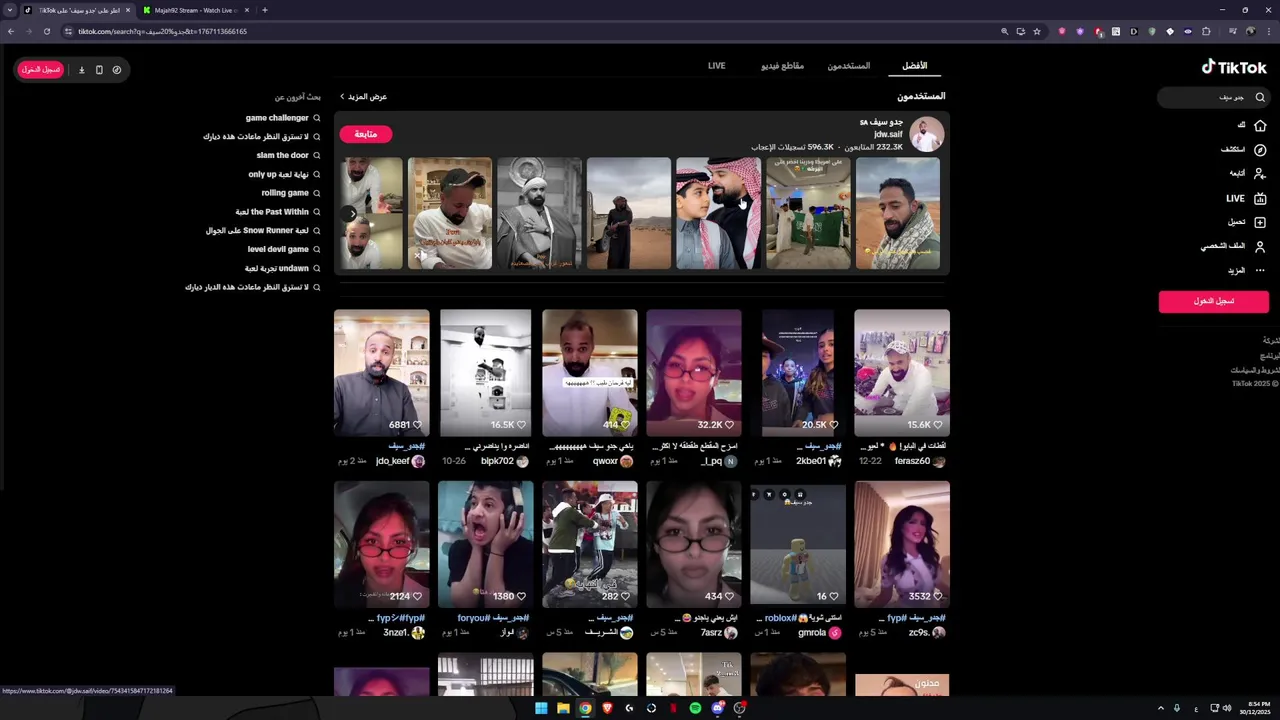Open the browser extensions puzzle icon
1280x720 pixels.
[x=1206, y=31]
